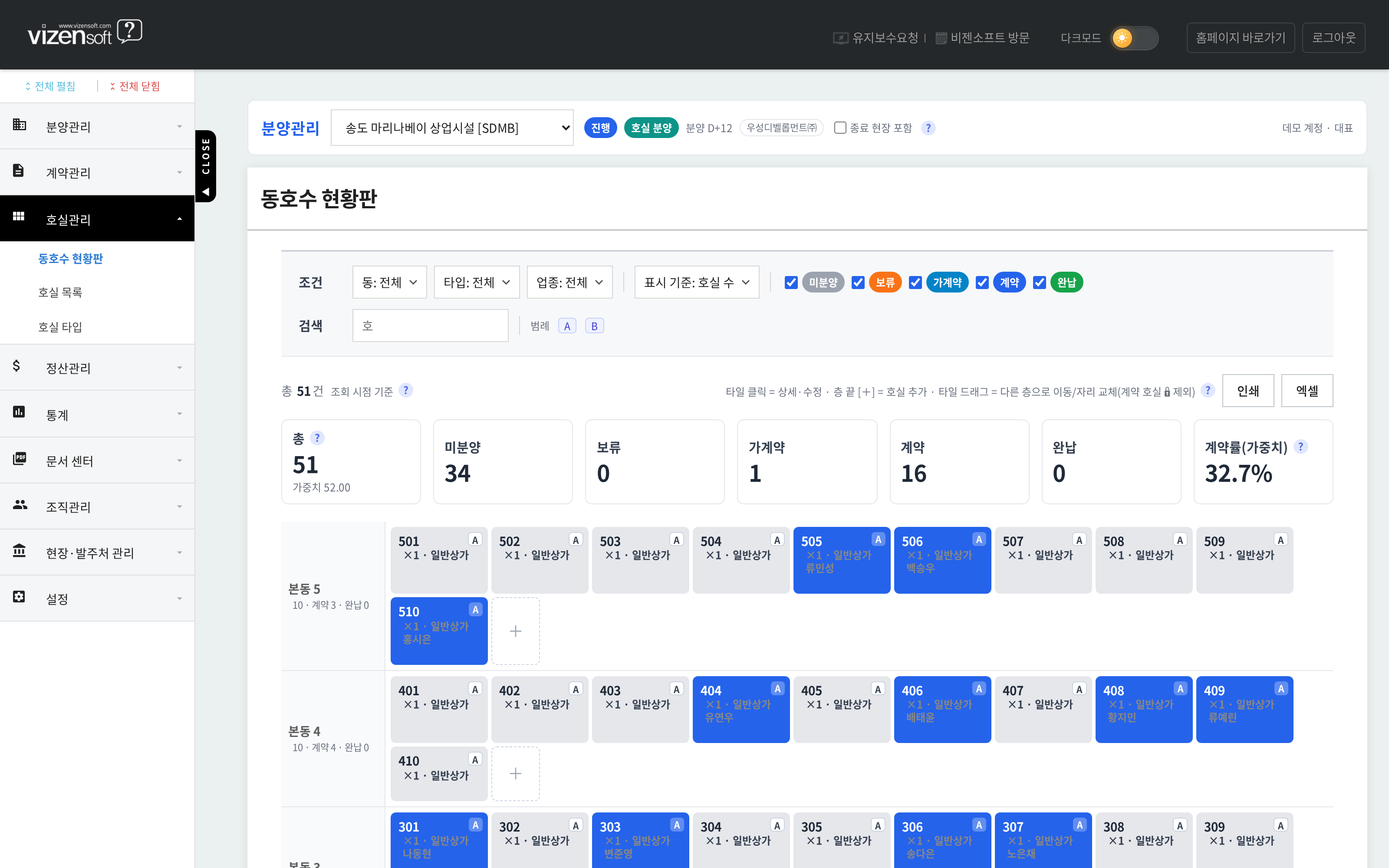Open unsold unit tile 402

540,709
